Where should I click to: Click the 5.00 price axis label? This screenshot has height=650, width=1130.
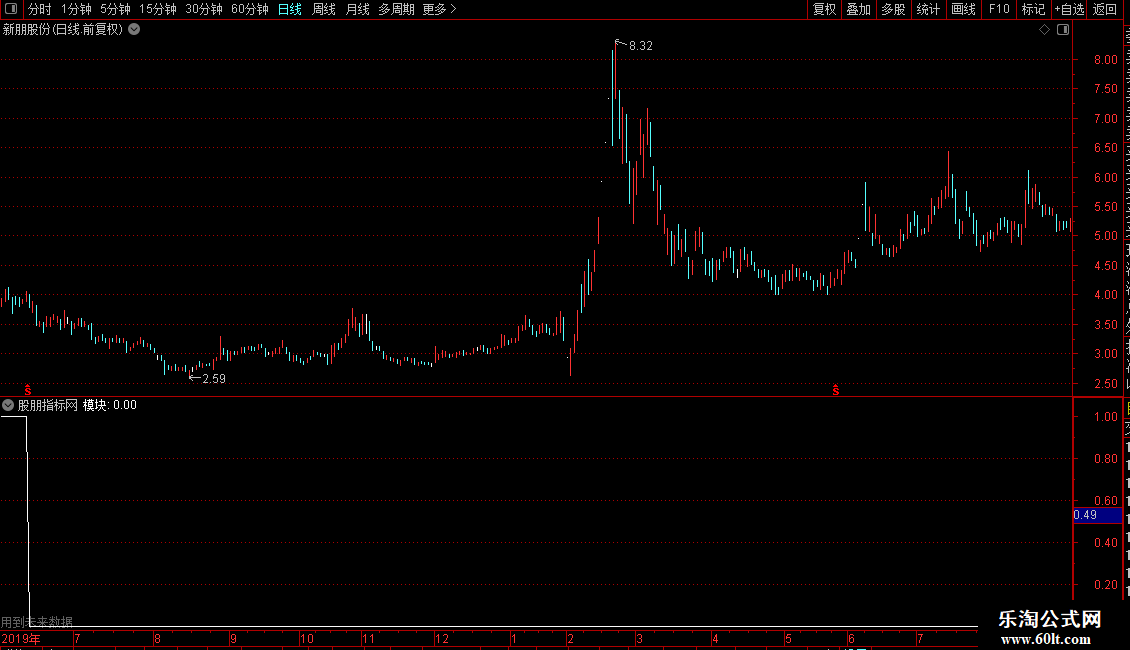pyautogui.click(x=1105, y=236)
